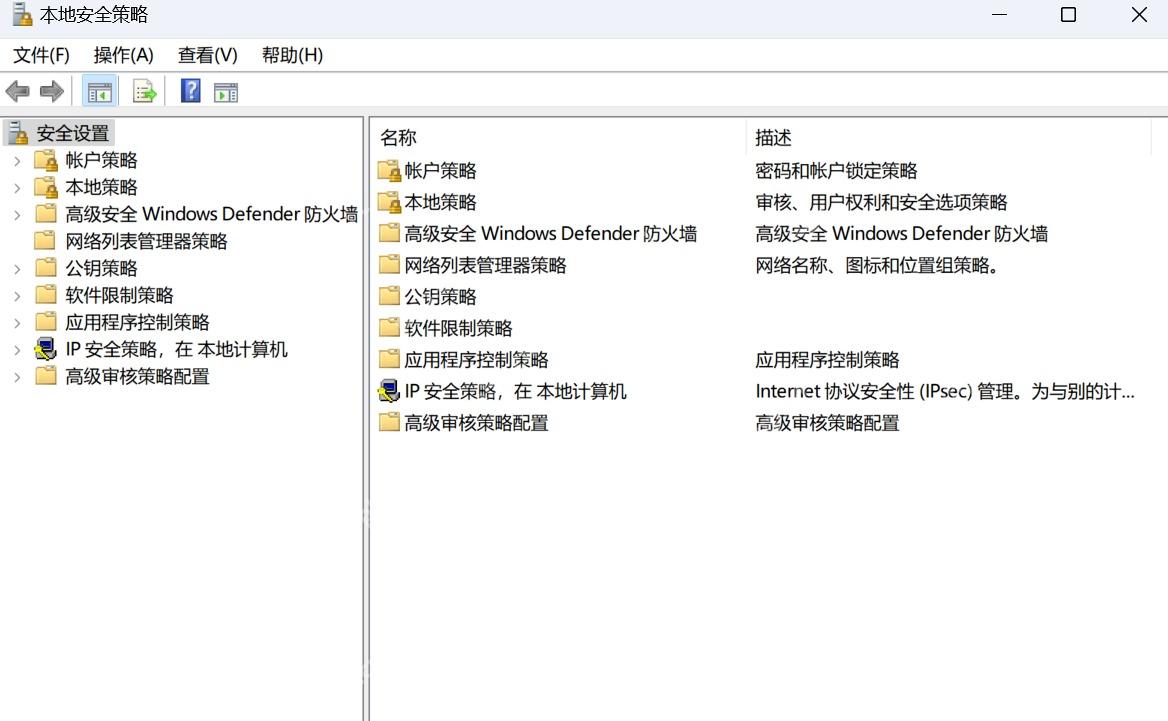Click the 安全设置 root node icon in the tree
Viewport: 1168px width, 721px height.
click(x=18, y=133)
